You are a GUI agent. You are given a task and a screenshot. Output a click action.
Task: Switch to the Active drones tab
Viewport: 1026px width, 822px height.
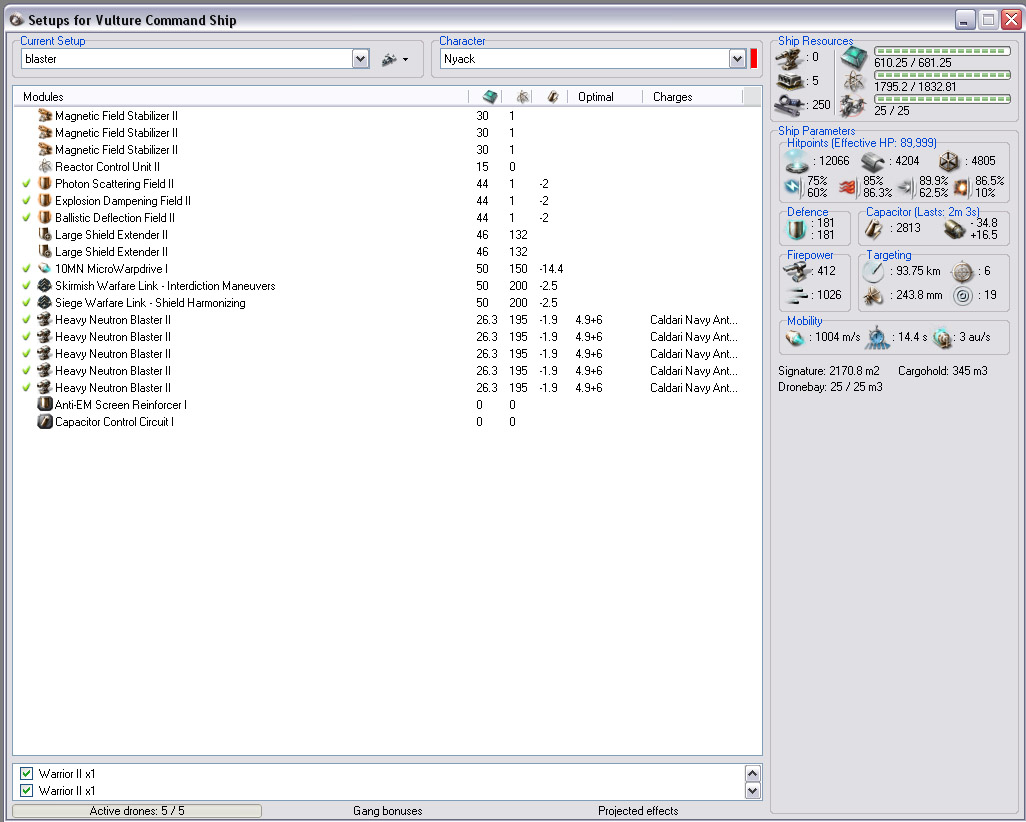coord(137,811)
